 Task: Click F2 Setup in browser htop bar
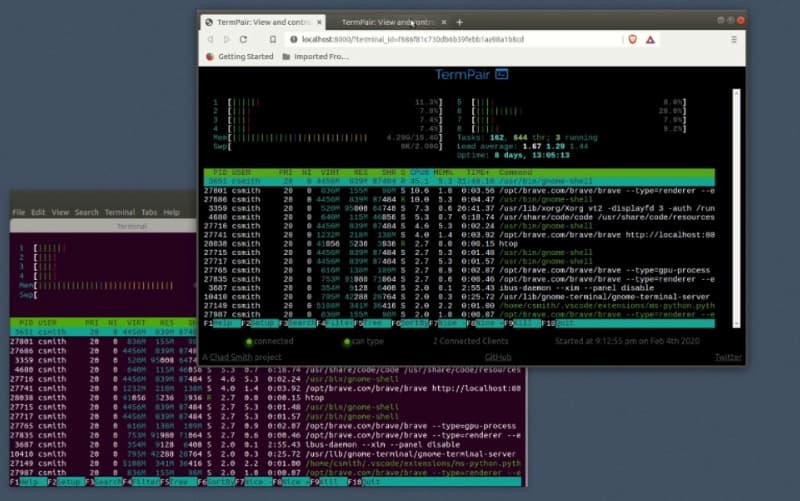pos(259,323)
